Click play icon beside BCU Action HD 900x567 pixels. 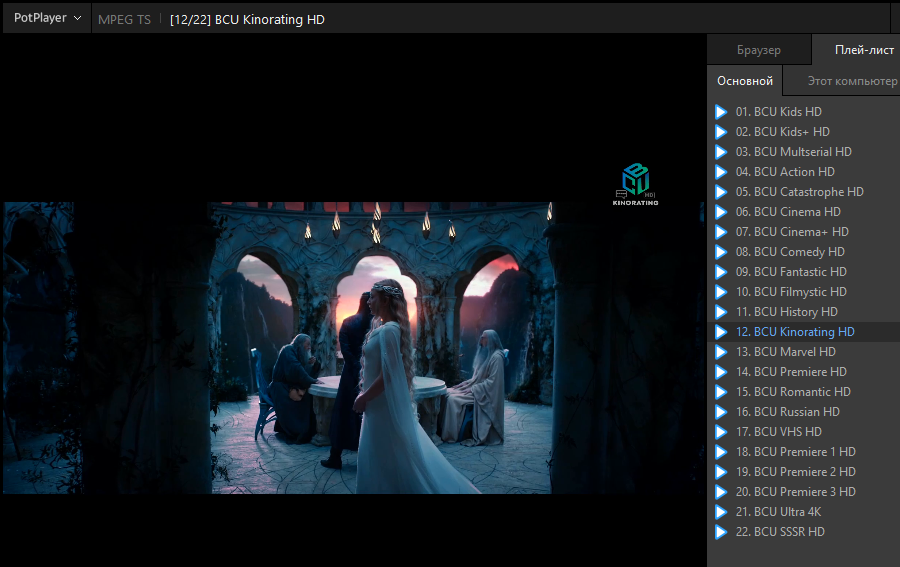(x=721, y=172)
